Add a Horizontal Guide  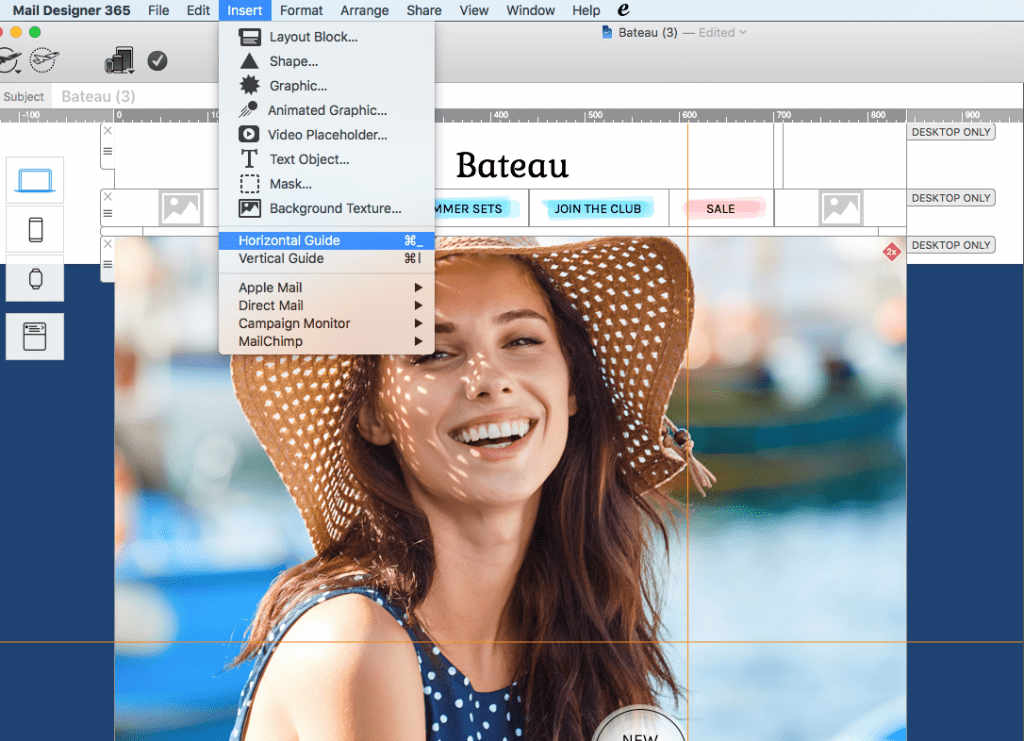[x=327, y=240]
